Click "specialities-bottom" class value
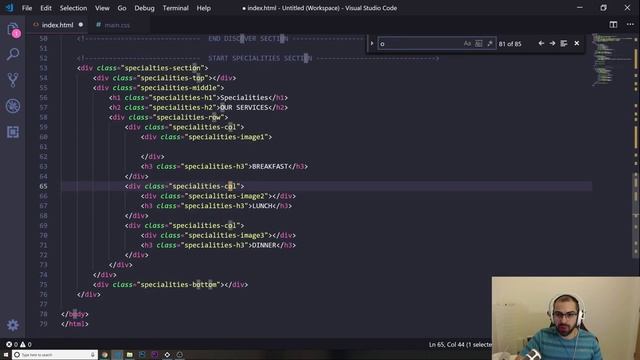The image size is (640, 360). click(x=178, y=284)
